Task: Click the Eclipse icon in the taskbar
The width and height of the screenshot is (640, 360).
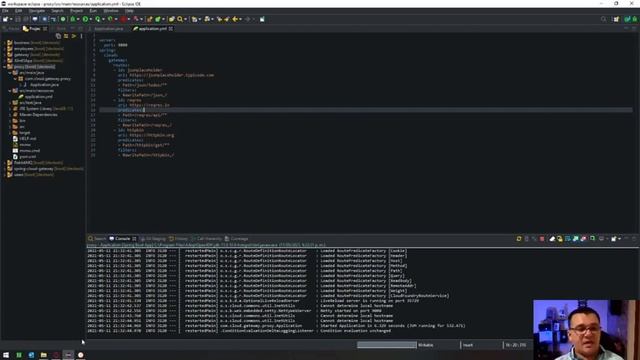Action: 68,355
